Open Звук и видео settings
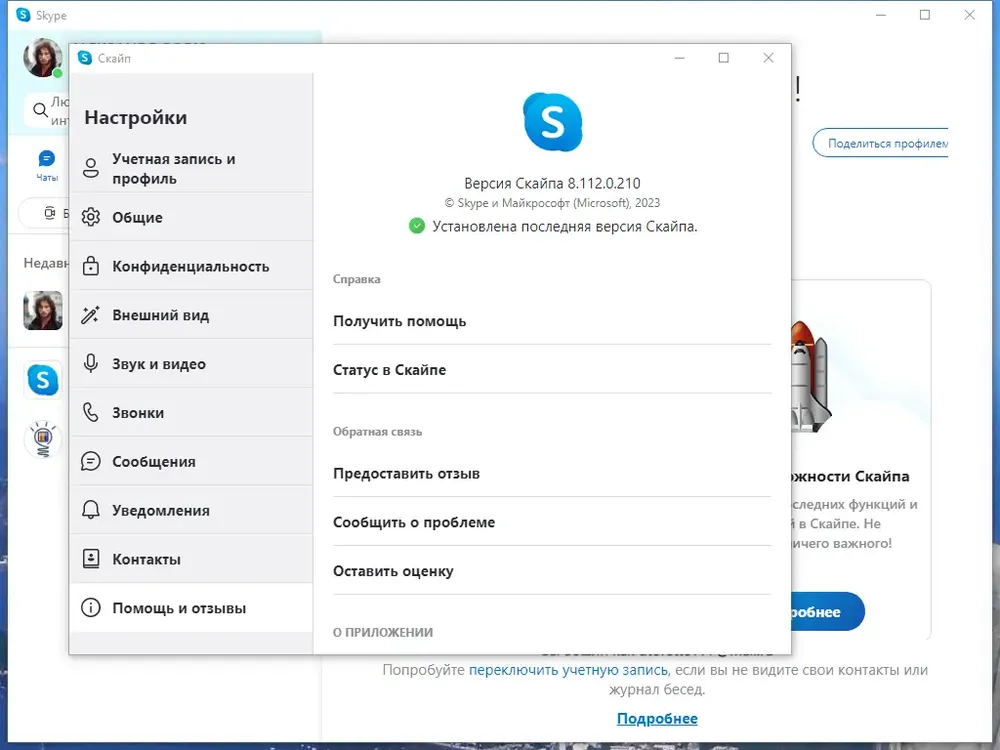 (x=191, y=364)
